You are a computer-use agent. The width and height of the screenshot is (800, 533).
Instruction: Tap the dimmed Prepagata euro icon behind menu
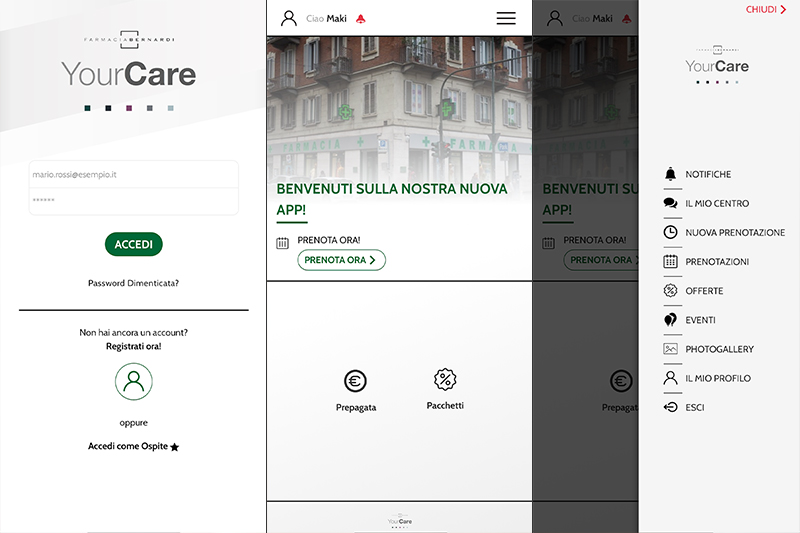tap(621, 381)
